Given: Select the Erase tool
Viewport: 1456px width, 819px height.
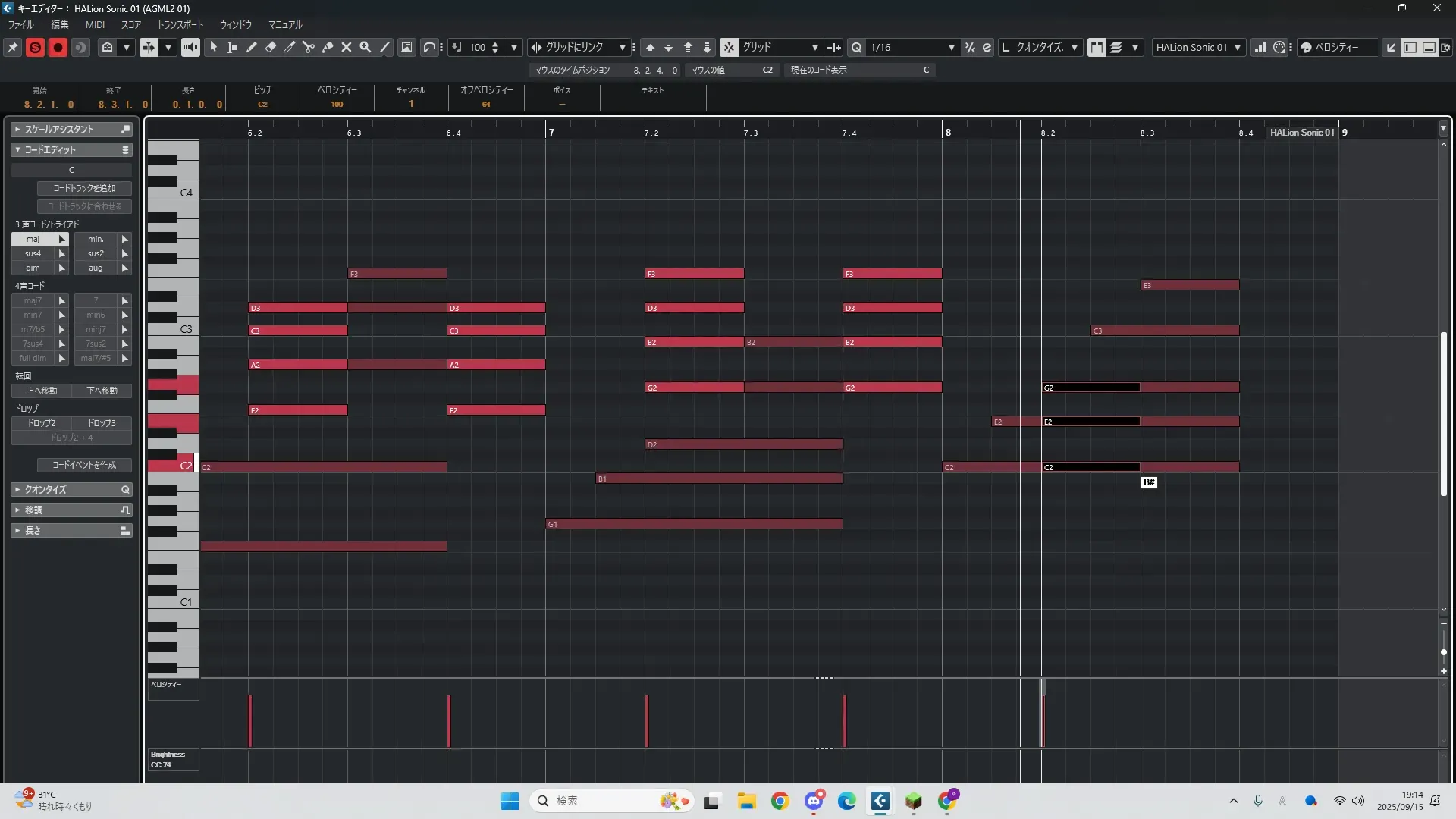Looking at the screenshot, I should point(271,47).
